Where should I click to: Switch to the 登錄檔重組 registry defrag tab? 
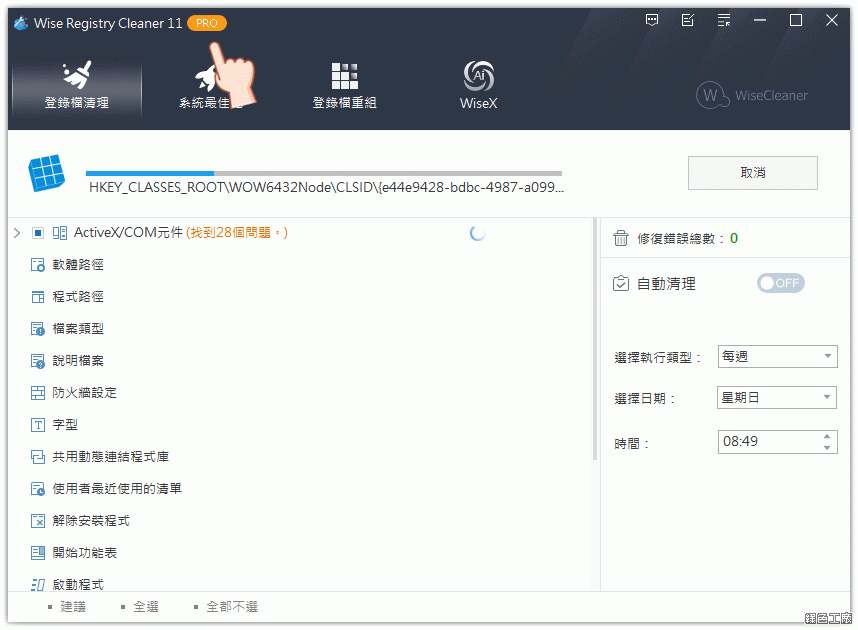(344, 86)
